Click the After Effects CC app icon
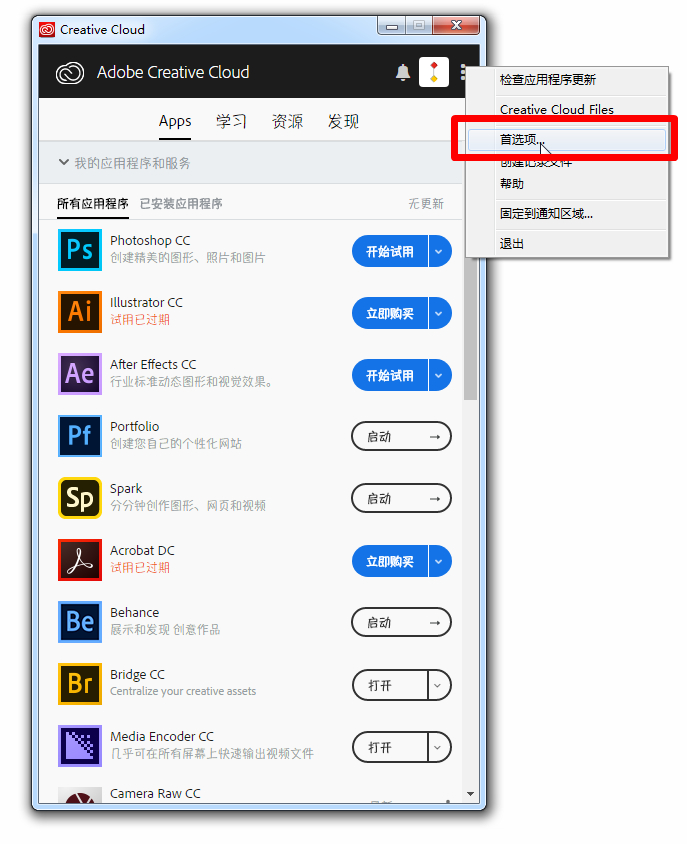 click(80, 374)
